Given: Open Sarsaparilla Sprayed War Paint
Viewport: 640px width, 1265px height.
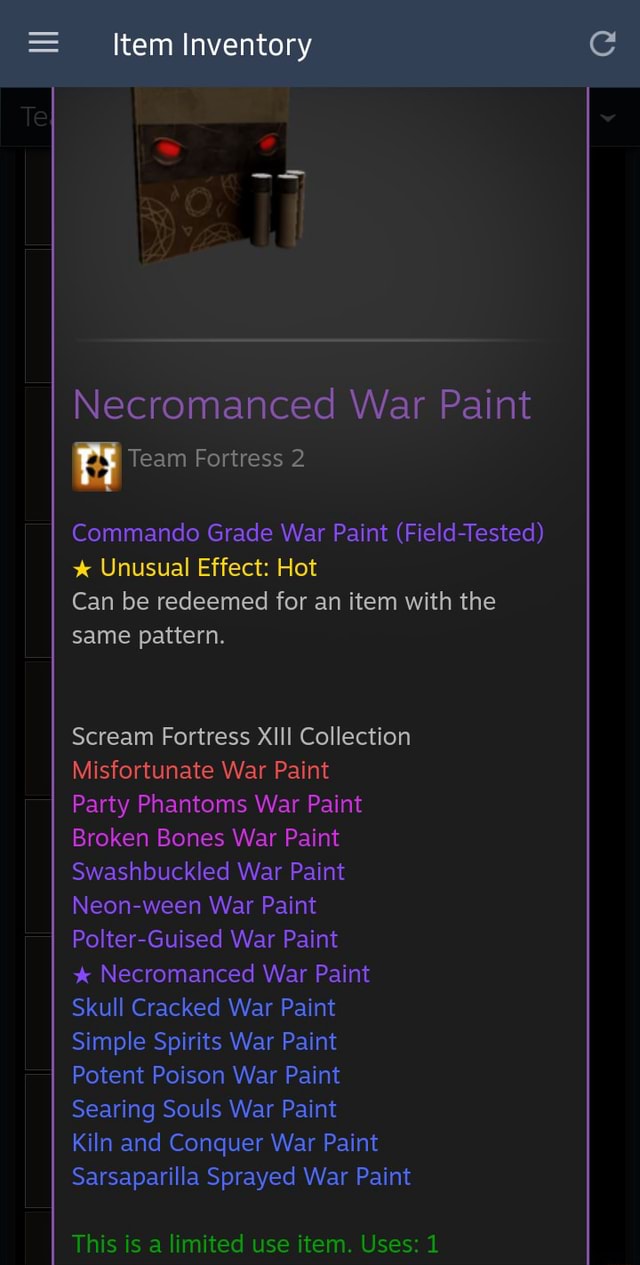Looking at the screenshot, I should pyautogui.click(x=241, y=1177).
